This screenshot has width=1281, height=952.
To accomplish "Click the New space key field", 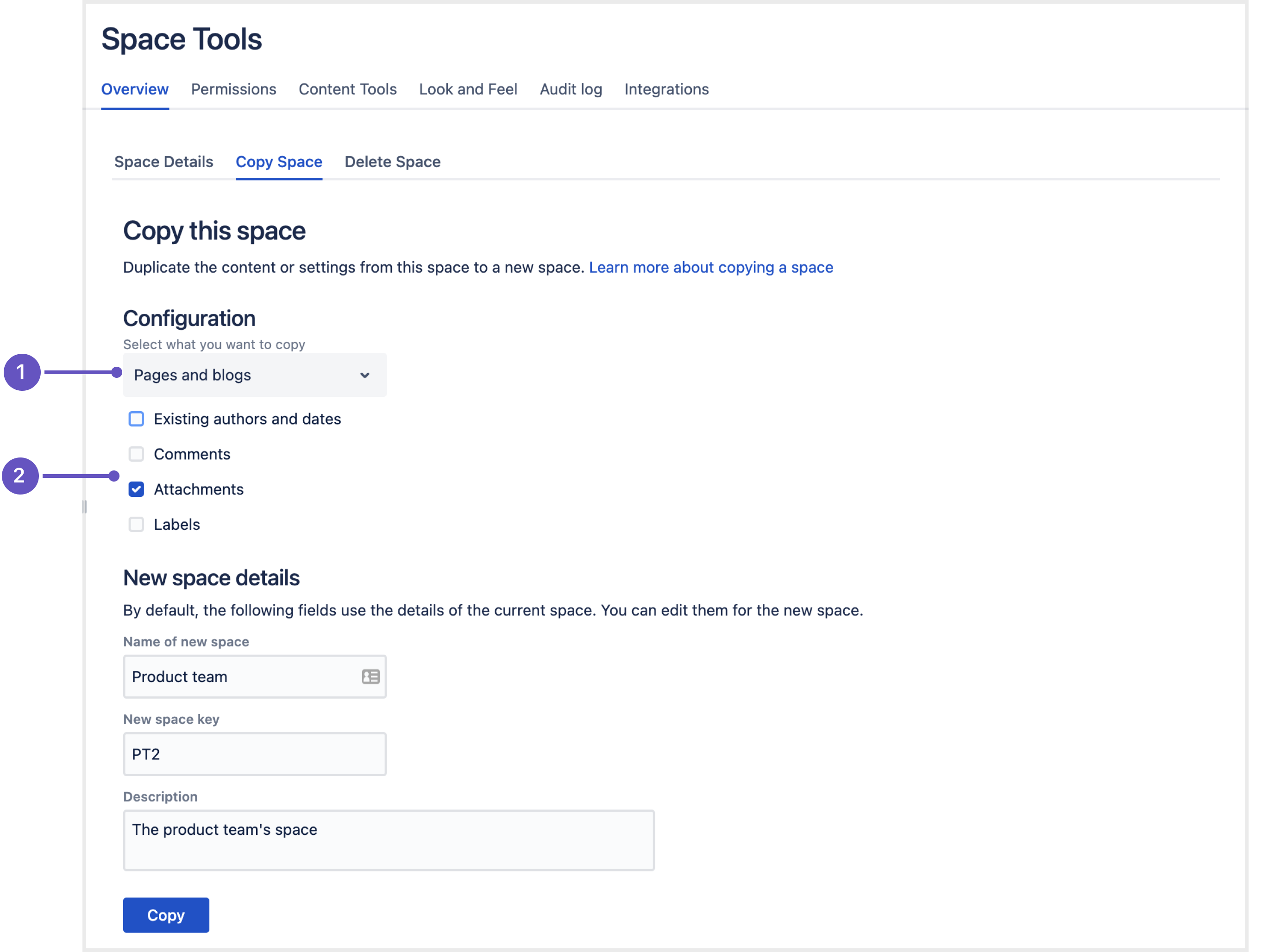I will pyautogui.click(x=255, y=754).
